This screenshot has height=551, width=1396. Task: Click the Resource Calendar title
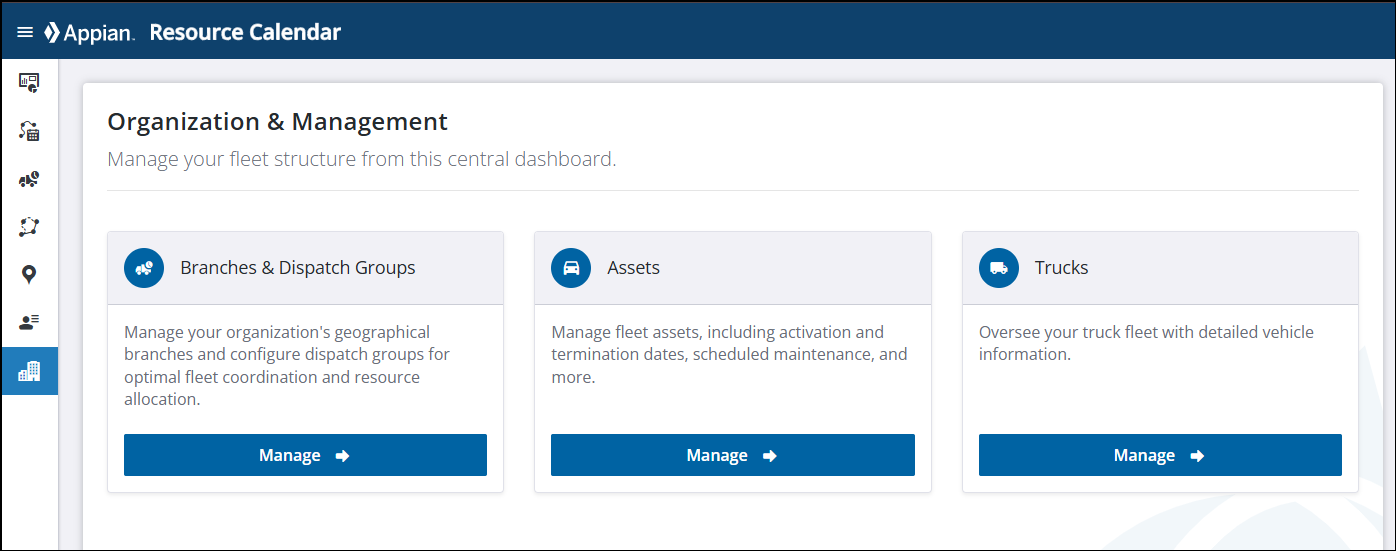(x=245, y=33)
